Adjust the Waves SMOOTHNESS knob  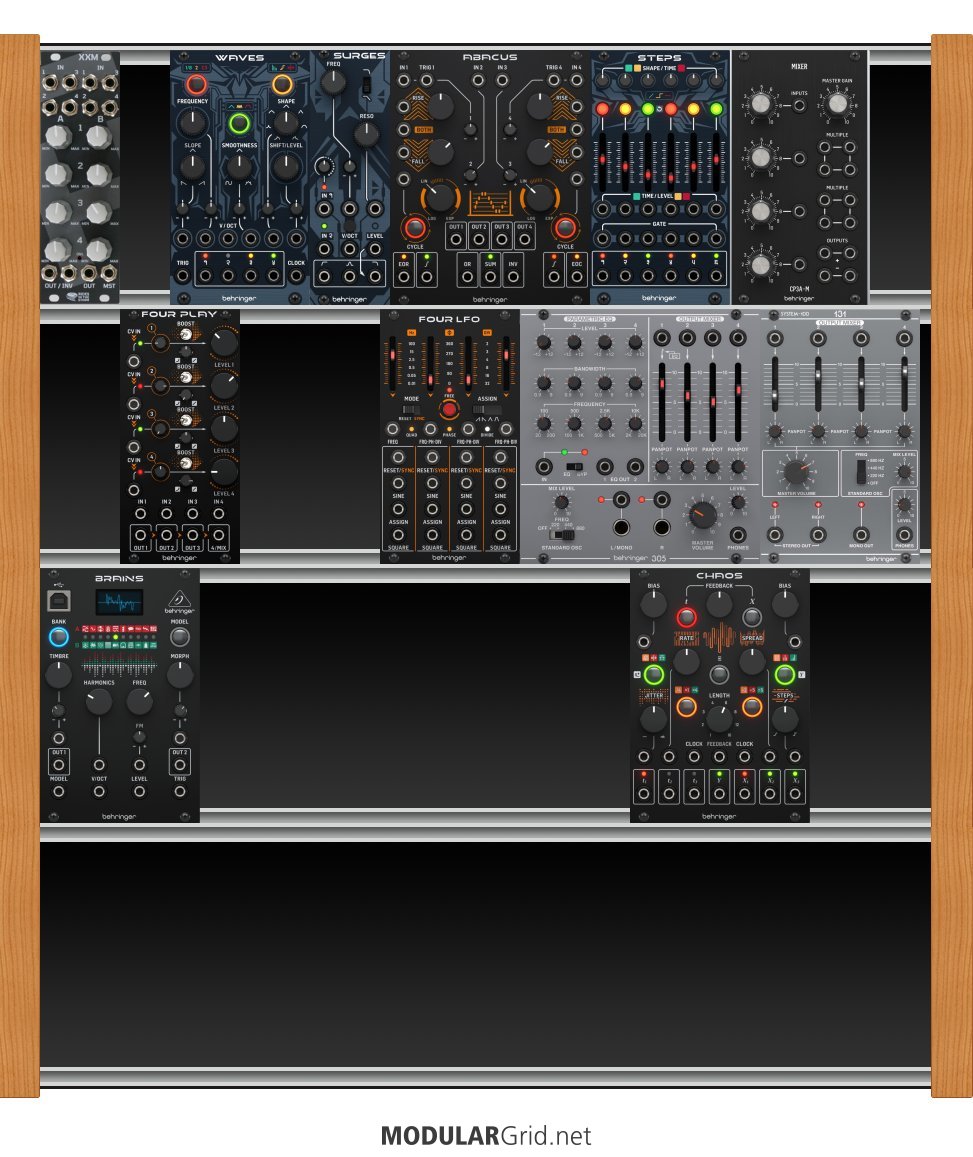(x=239, y=167)
